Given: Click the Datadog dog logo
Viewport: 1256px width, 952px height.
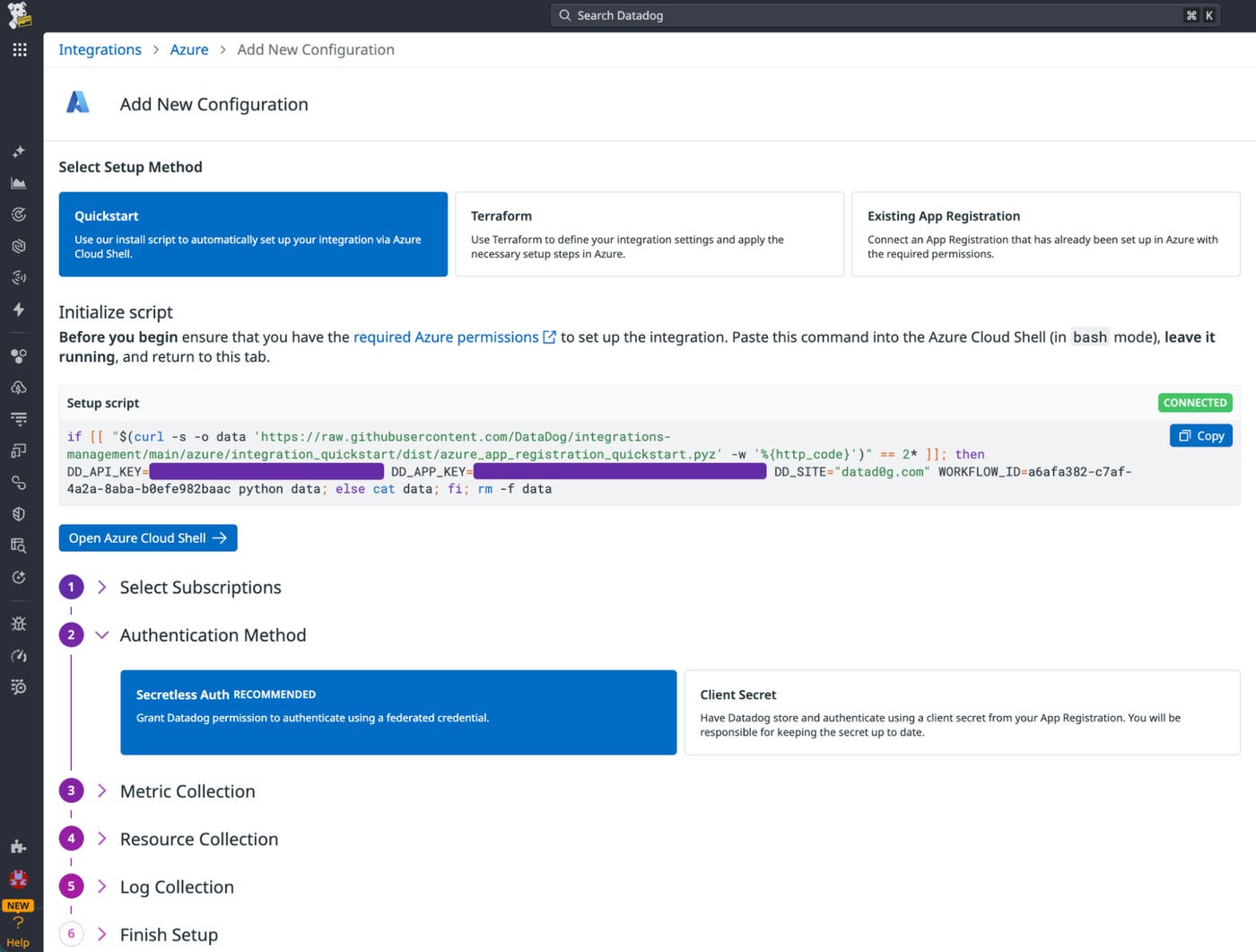Looking at the screenshot, I should tap(19, 15).
